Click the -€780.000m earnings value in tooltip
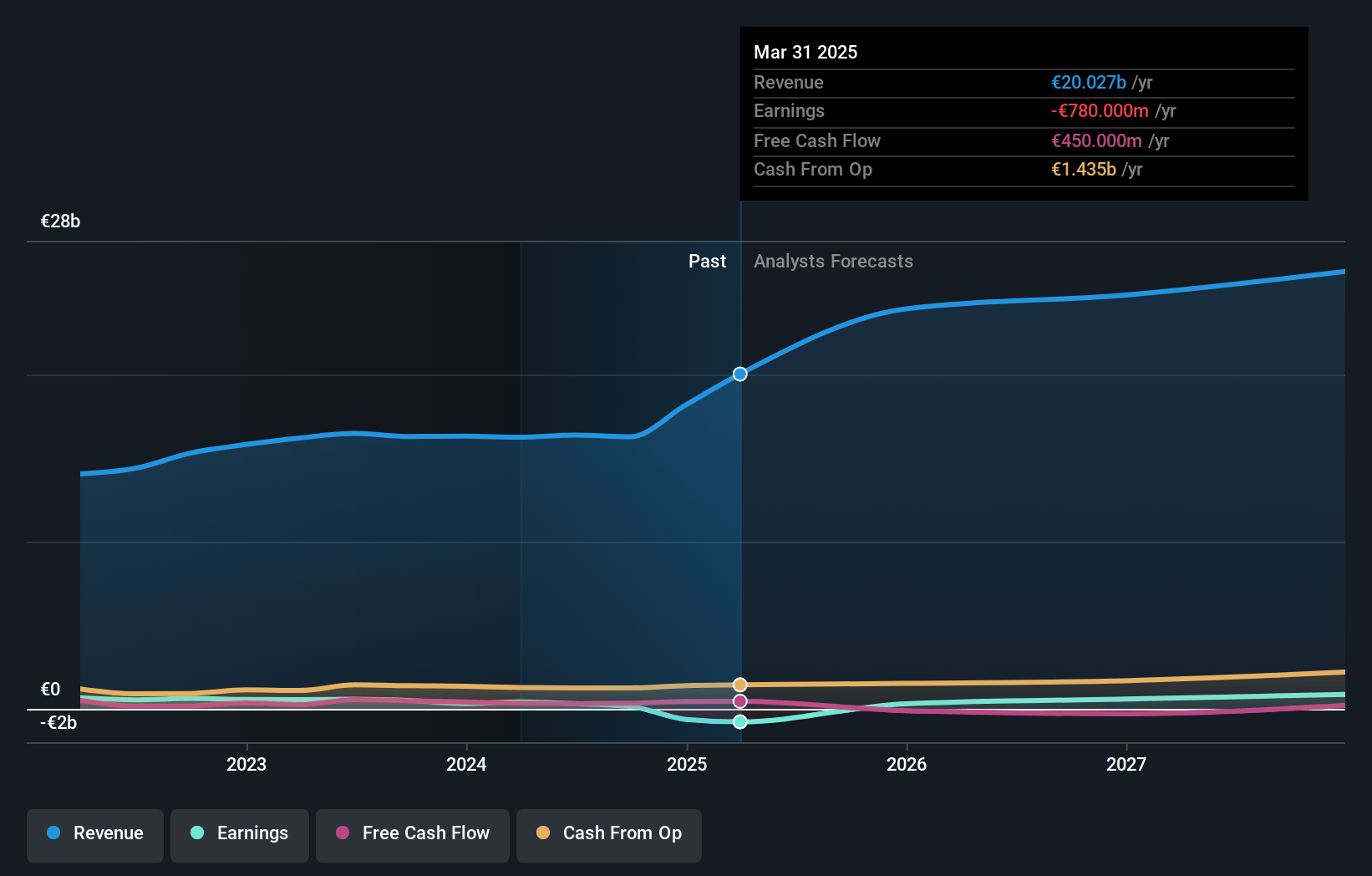Image resolution: width=1372 pixels, height=876 pixels. pos(1100,111)
